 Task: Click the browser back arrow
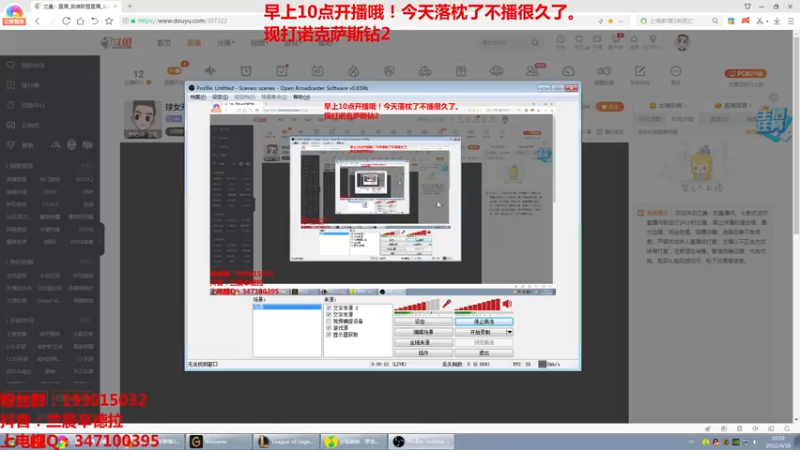38,21
